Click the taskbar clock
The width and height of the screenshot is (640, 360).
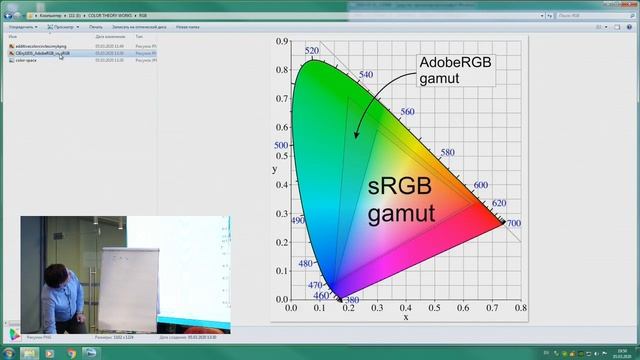(x=622, y=353)
